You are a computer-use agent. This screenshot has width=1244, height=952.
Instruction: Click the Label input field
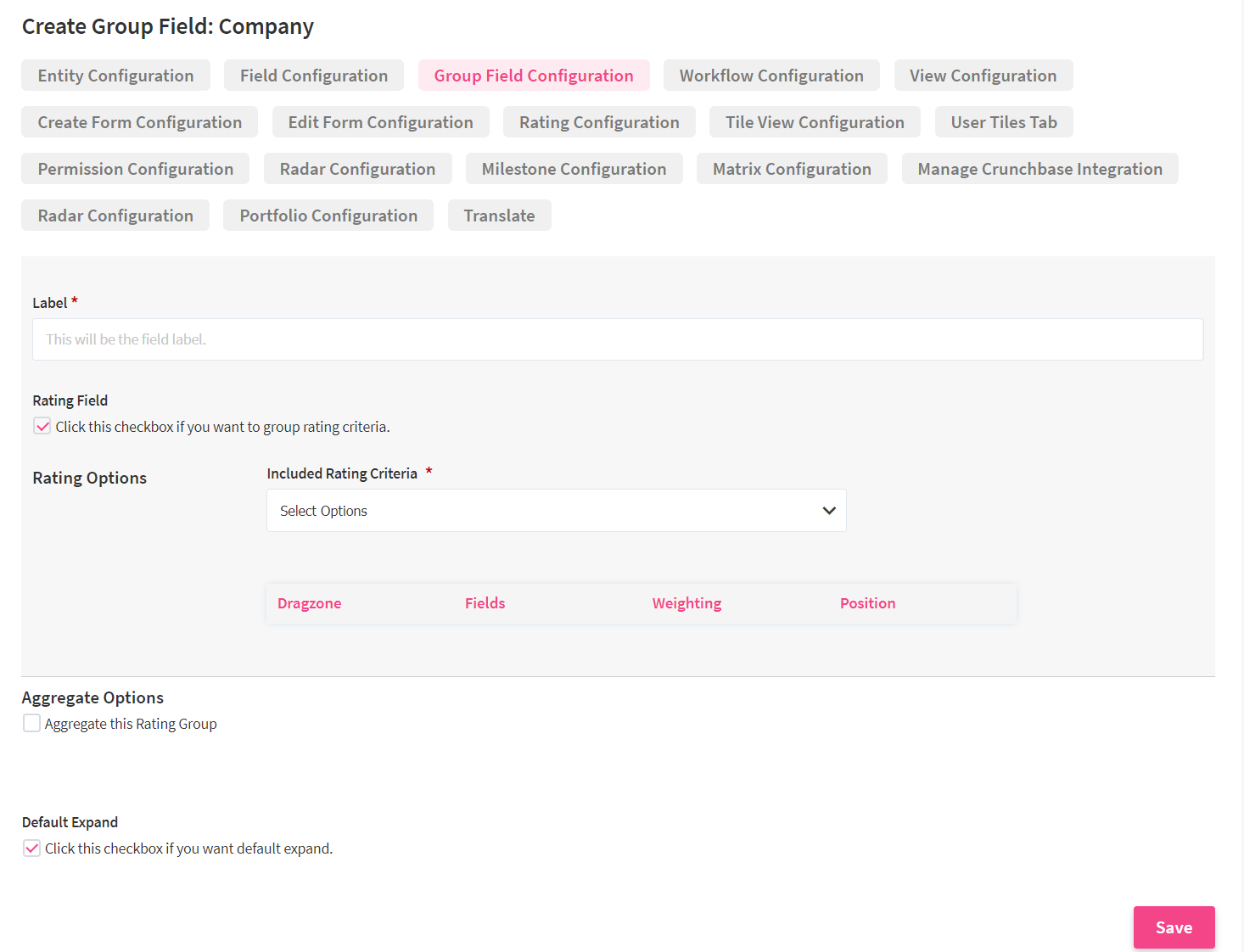617,339
